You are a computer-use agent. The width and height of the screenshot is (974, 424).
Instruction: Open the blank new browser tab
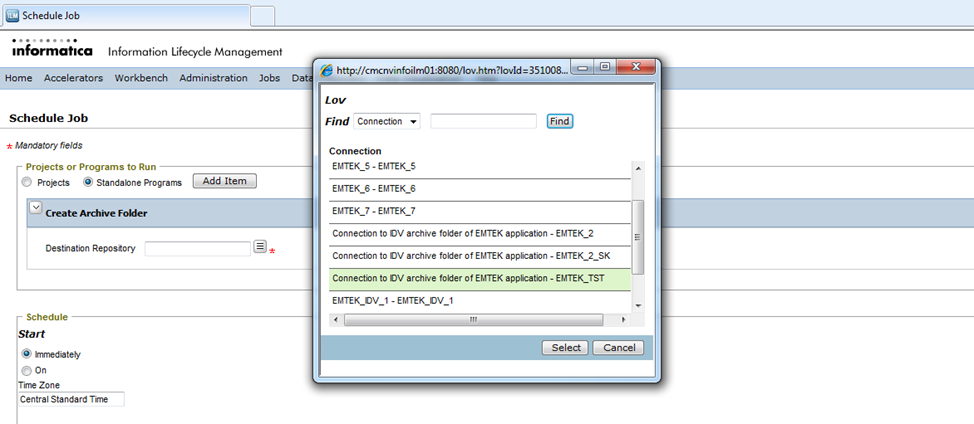pos(263,16)
